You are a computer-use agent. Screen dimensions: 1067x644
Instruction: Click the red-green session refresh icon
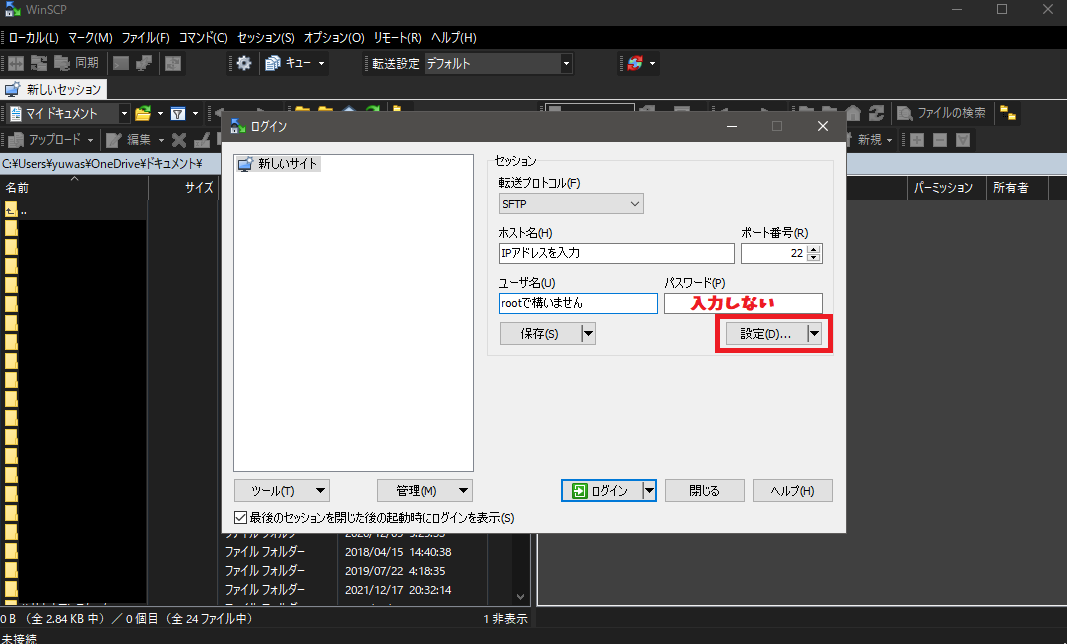[x=635, y=63]
